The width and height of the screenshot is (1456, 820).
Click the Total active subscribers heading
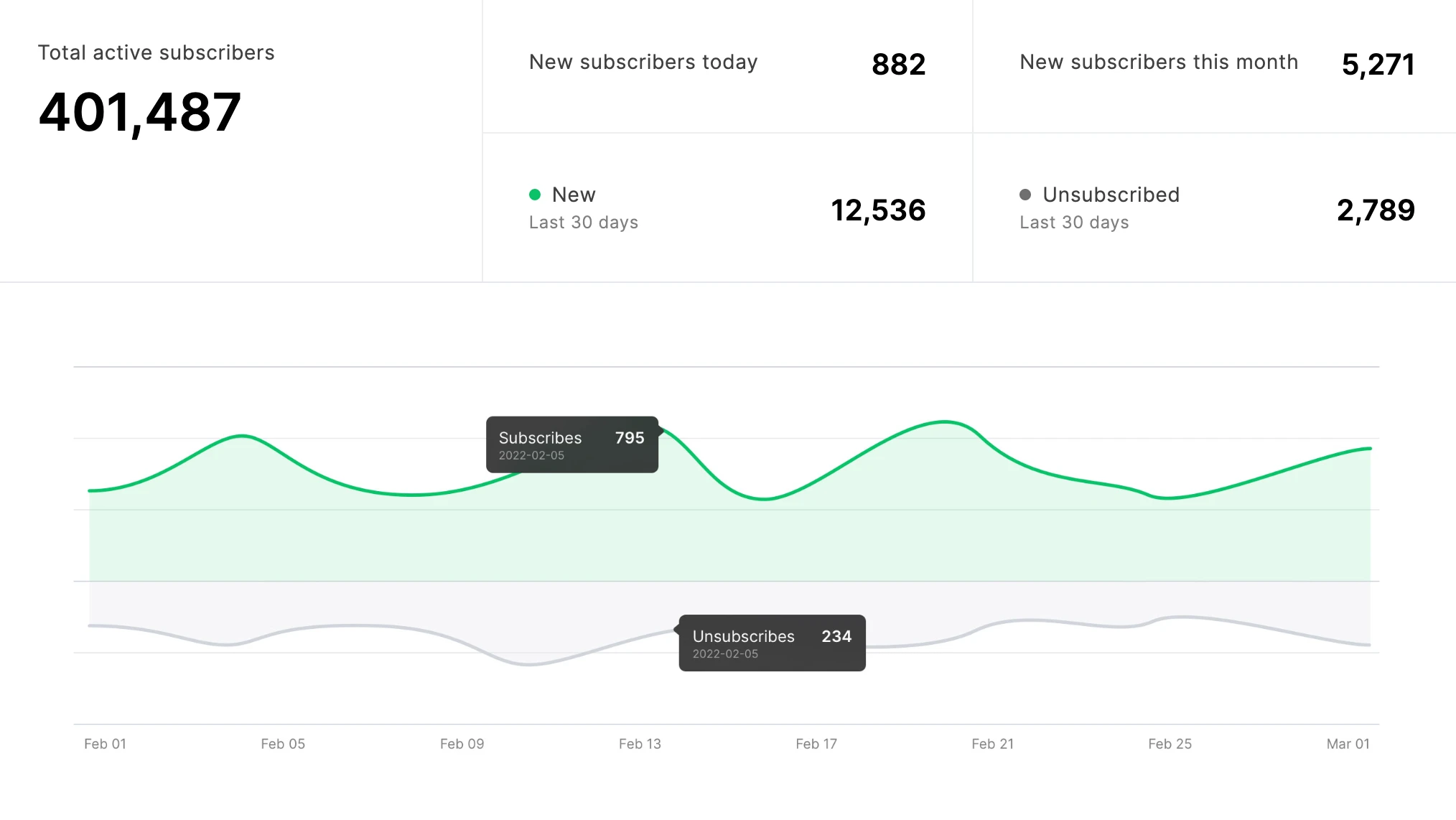tap(156, 53)
